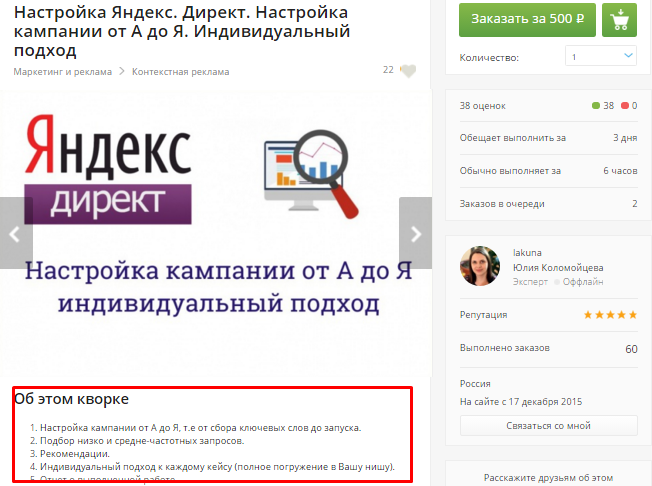Click the 'Выполнено заказов' row
The width and height of the screenshot is (652, 486).
click(x=548, y=348)
